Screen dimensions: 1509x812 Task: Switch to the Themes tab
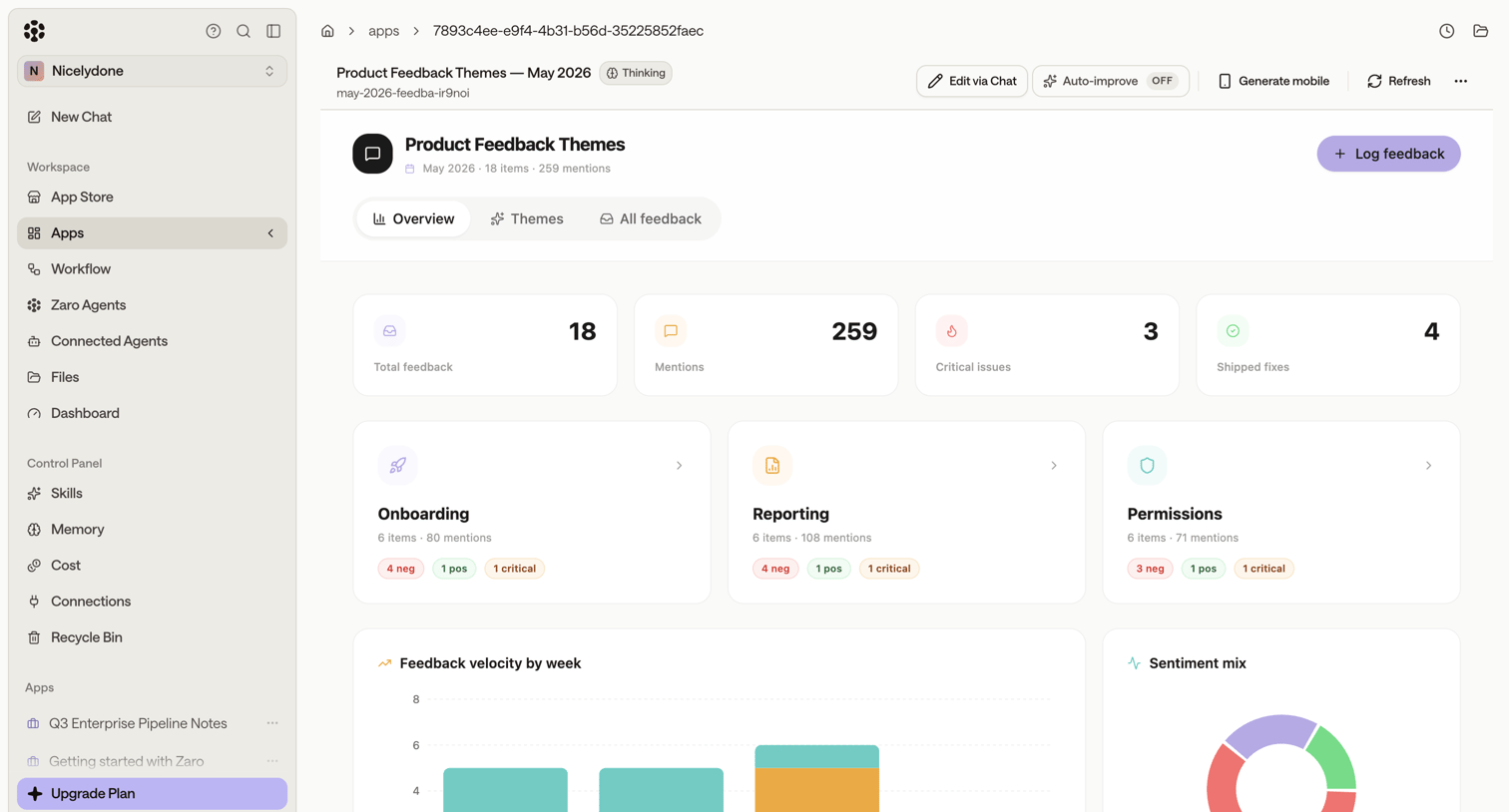tap(527, 219)
